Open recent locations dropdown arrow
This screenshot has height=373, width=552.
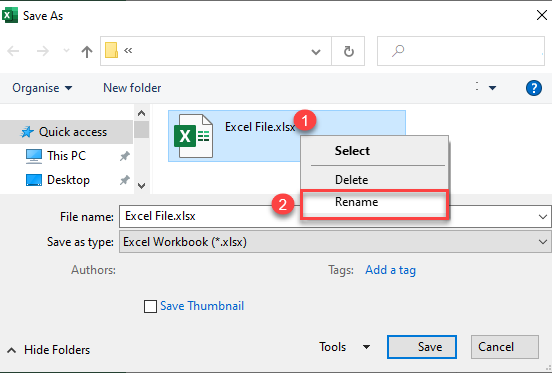click(66, 51)
